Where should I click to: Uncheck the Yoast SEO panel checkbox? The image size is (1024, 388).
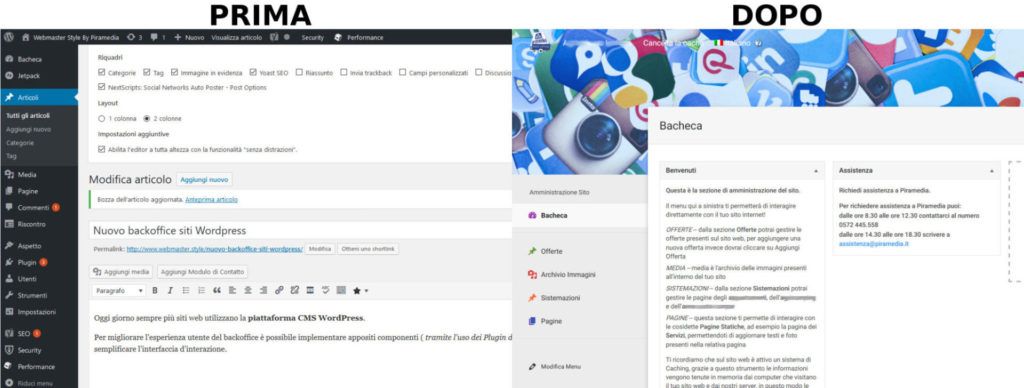tap(253, 73)
